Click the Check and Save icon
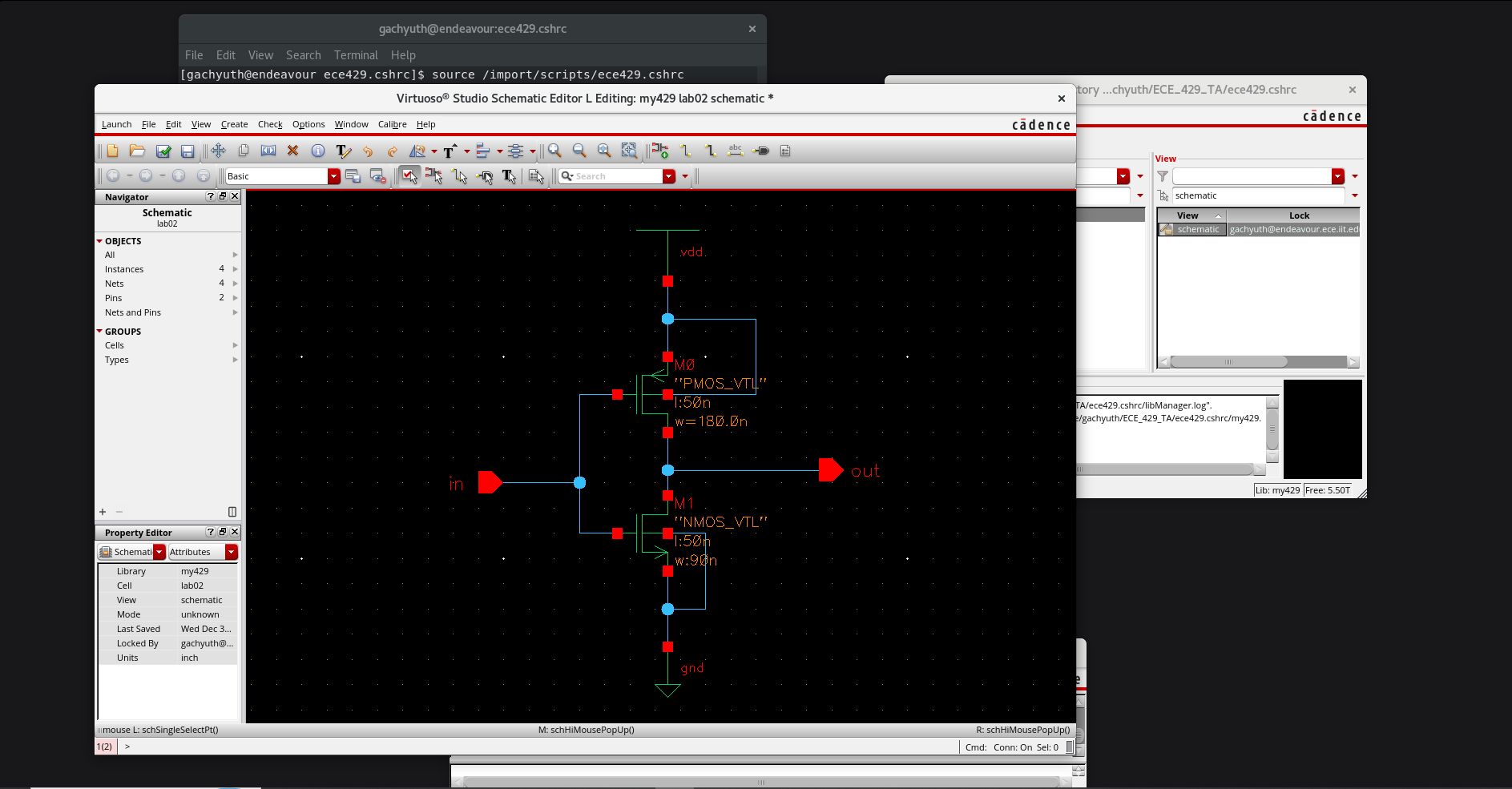The width and height of the screenshot is (1512, 789). pyautogui.click(x=163, y=151)
